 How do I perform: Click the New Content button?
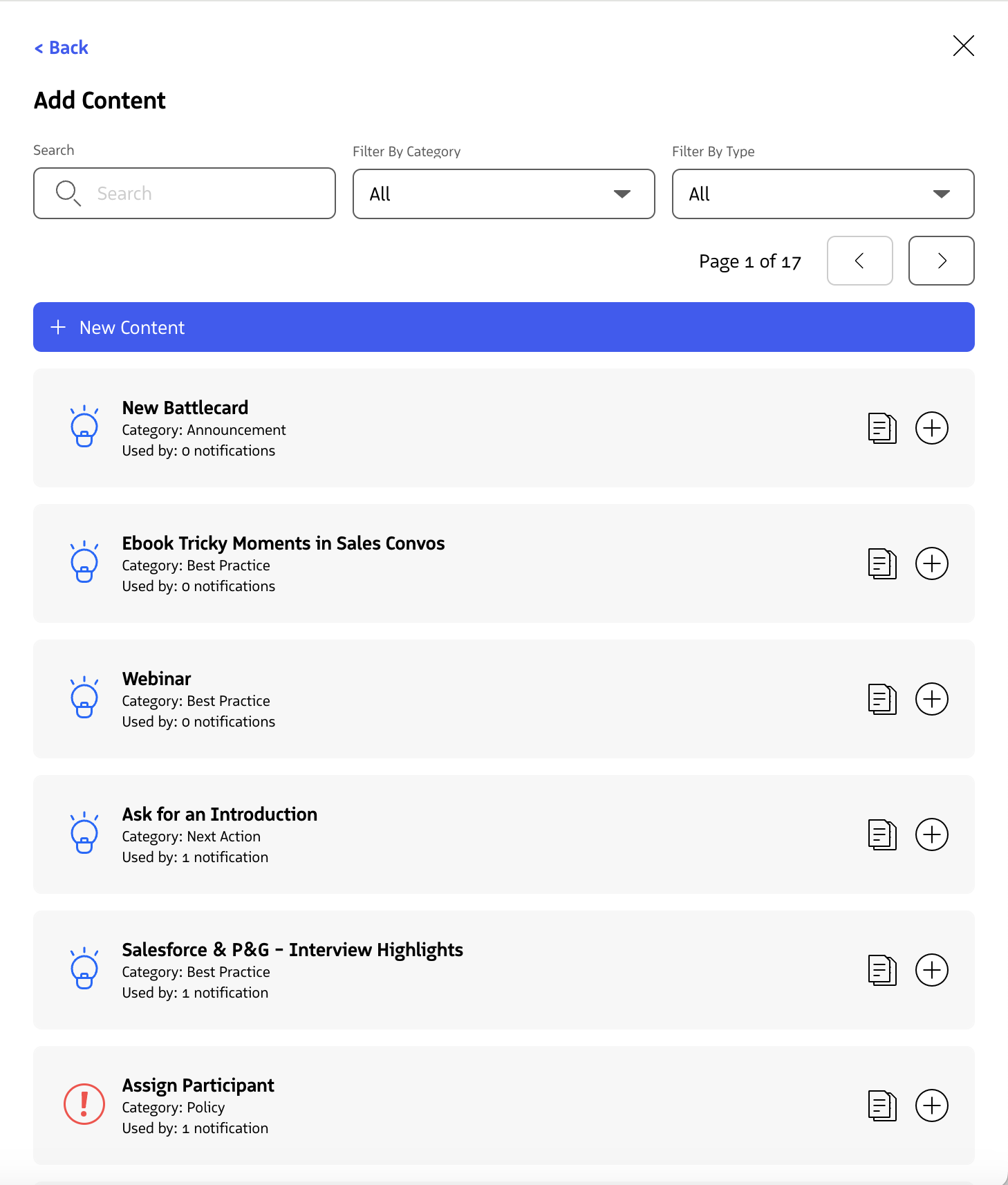(x=503, y=327)
